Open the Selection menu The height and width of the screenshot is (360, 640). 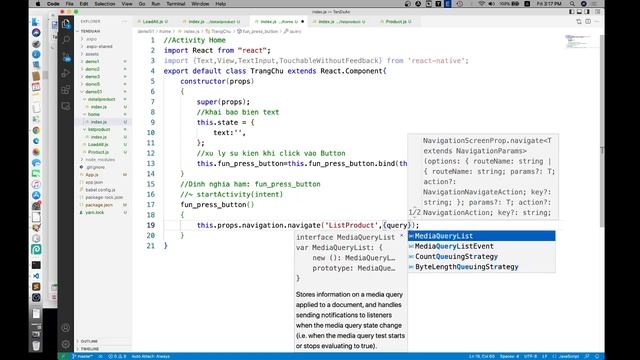(x=104, y=4)
